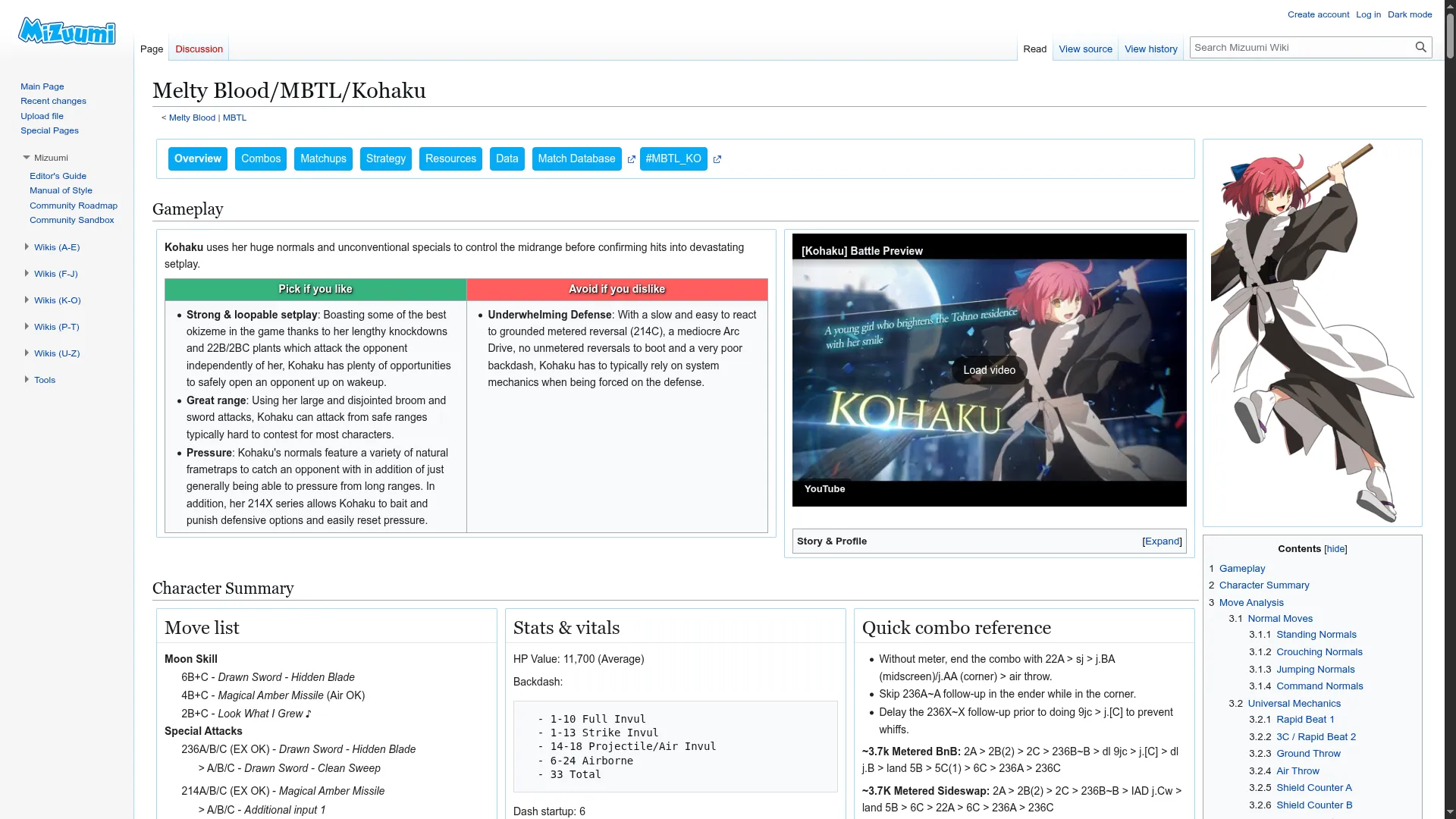Image resolution: width=1456 pixels, height=819 pixels.
Task: Open the Matchups page button
Action: click(x=323, y=159)
